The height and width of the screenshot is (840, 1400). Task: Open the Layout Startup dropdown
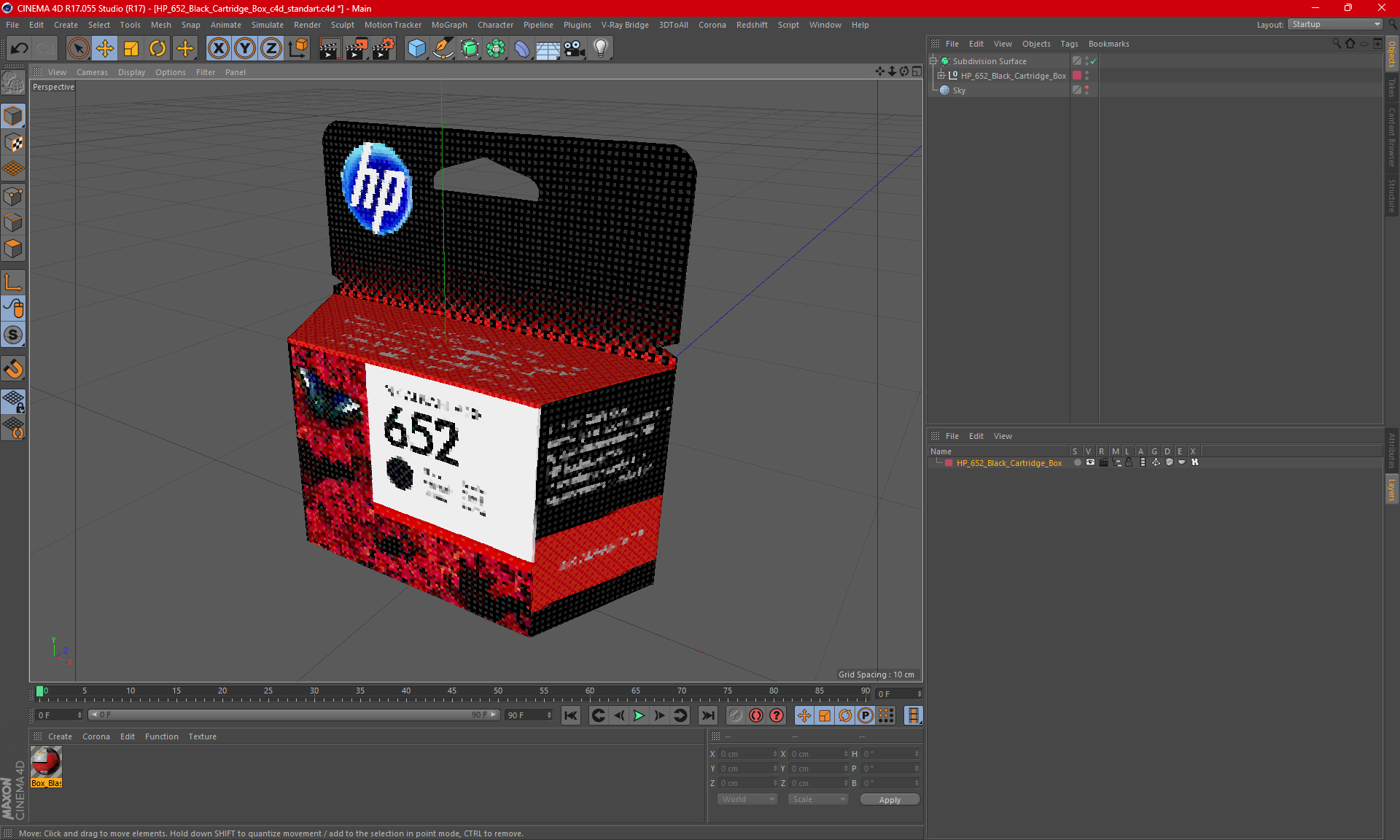[x=1335, y=24]
